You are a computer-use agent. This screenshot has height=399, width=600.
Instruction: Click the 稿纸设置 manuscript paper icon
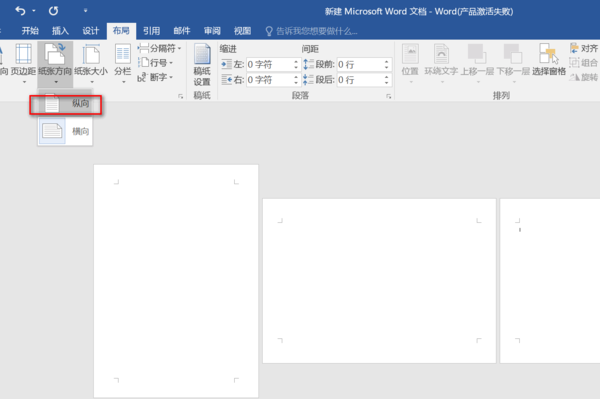click(202, 65)
